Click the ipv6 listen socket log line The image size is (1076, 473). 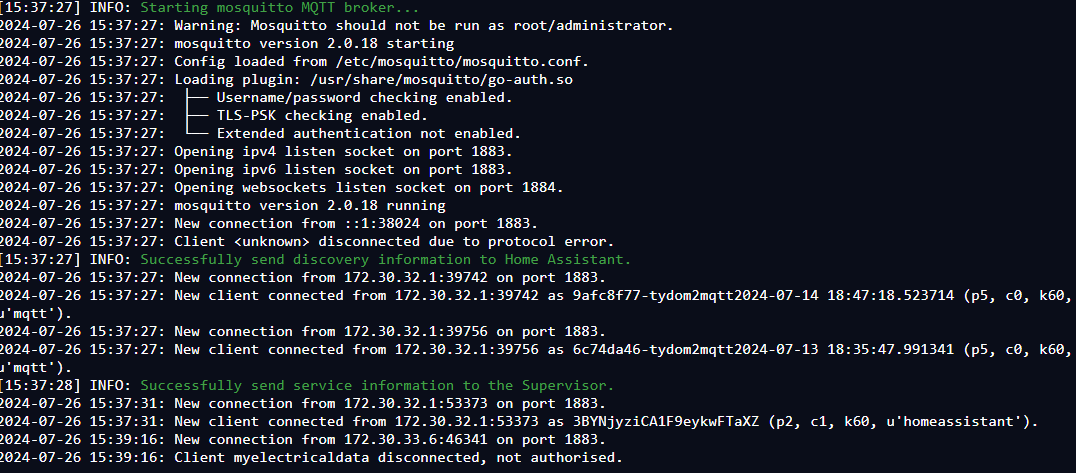click(x=257, y=169)
